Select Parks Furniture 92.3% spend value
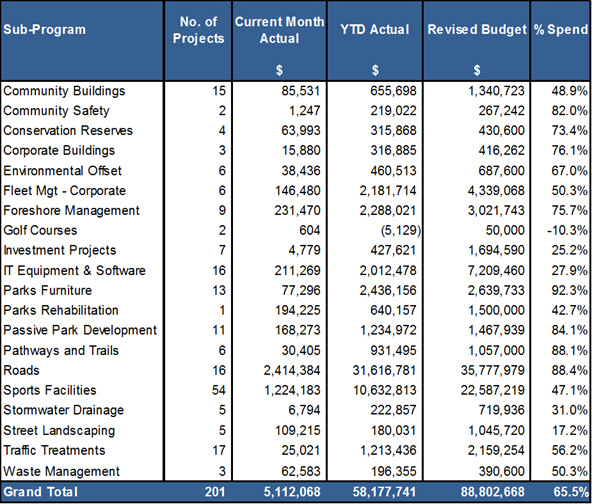 (569, 290)
